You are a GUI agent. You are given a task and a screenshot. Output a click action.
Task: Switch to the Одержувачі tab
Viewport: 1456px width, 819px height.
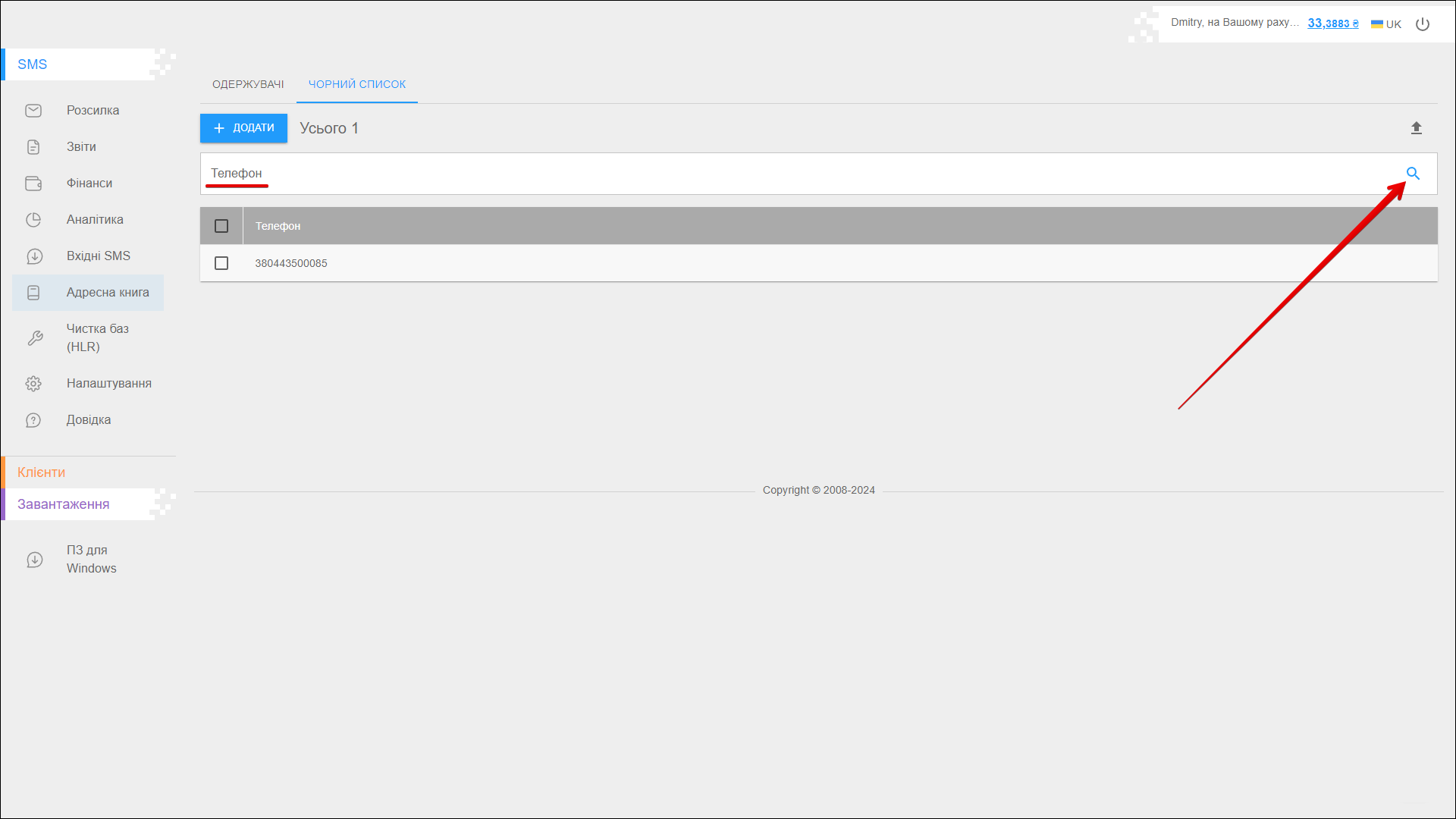(x=248, y=84)
